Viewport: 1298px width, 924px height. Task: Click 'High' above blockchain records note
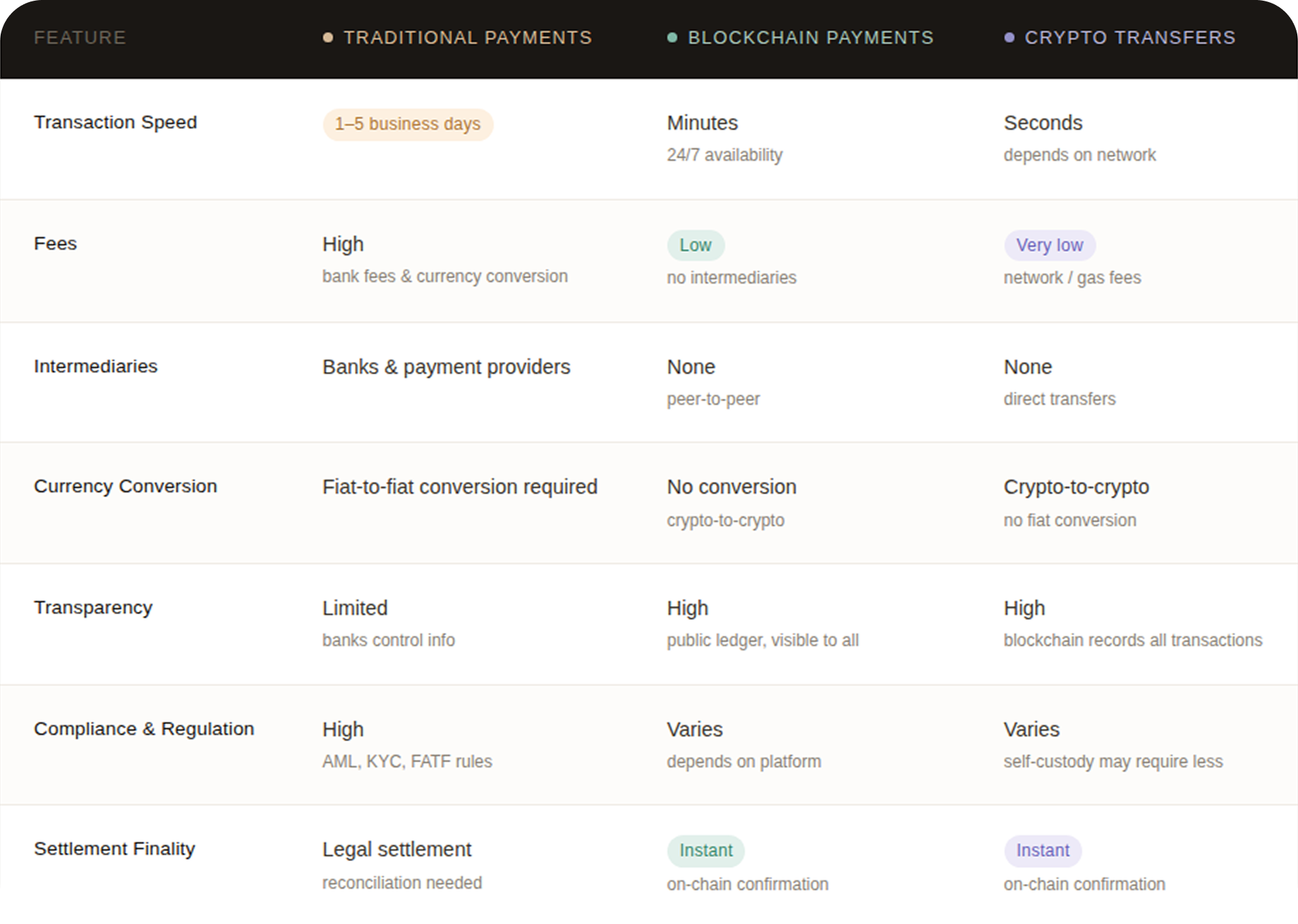1024,608
